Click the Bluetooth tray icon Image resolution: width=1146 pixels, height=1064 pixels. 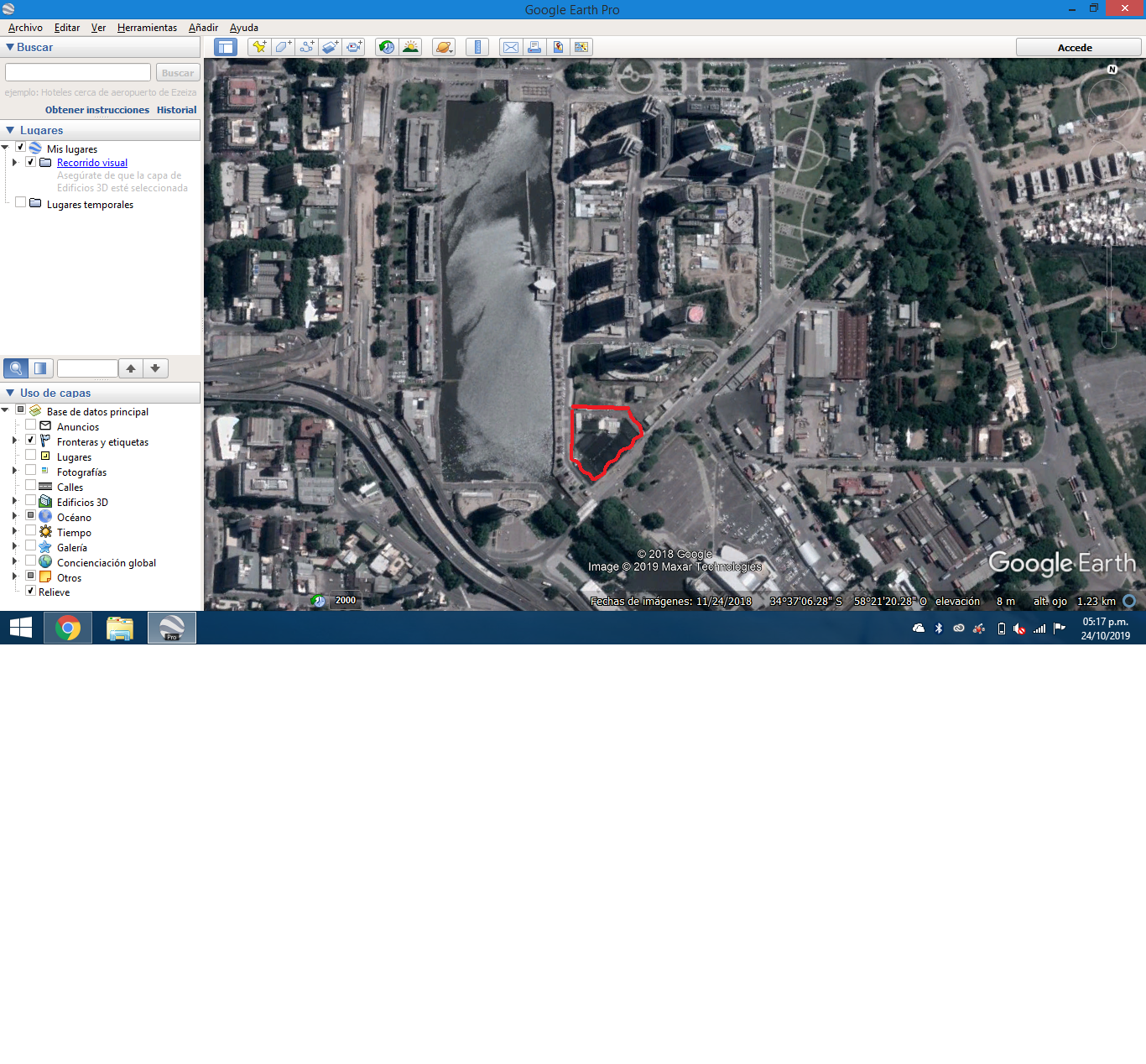(x=939, y=628)
